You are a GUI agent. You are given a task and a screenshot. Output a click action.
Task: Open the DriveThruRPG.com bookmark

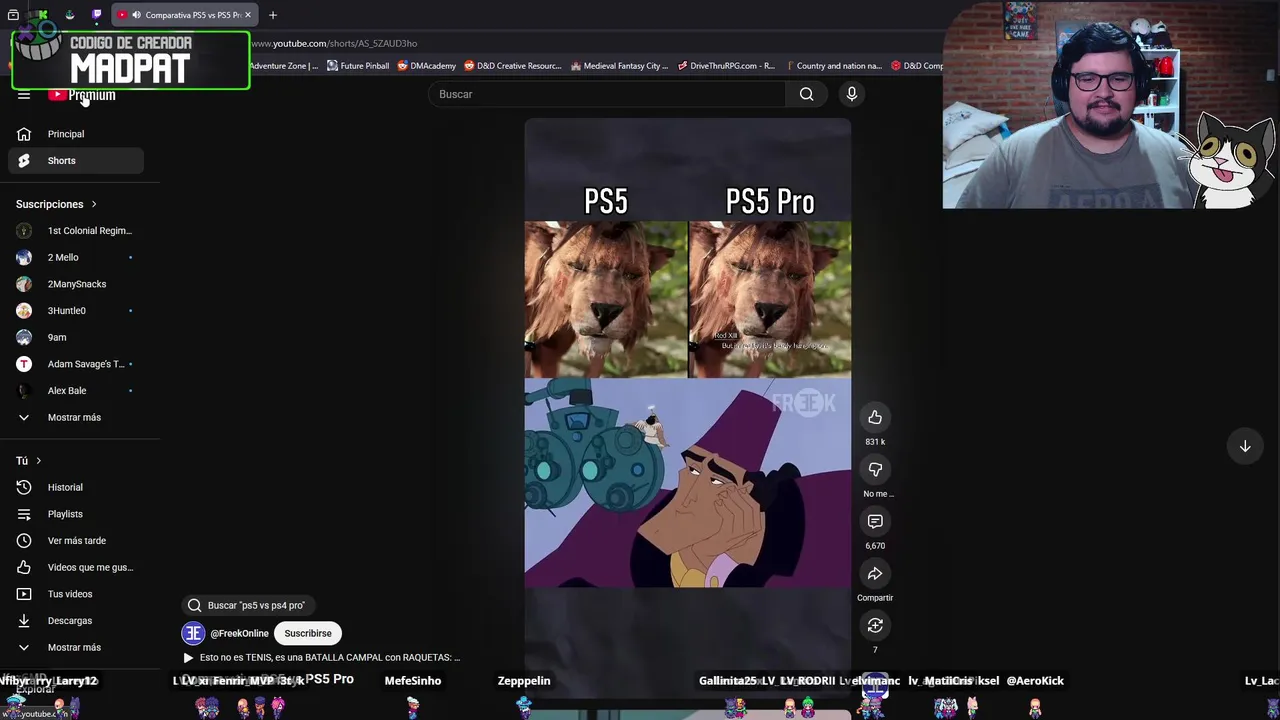(726, 66)
